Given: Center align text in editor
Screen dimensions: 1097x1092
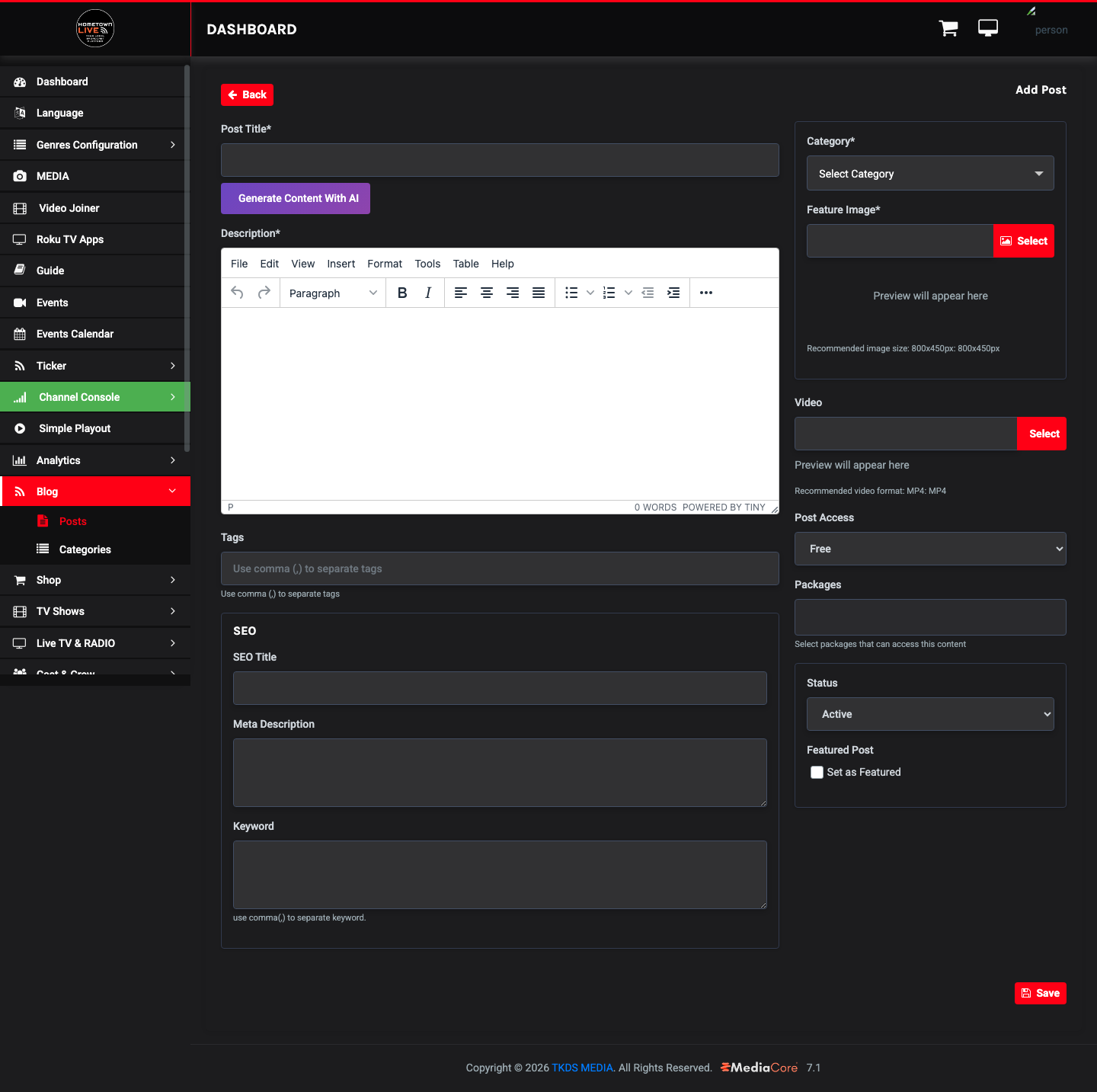Looking at the screenshot, I should pyautogui.click(x=487, y=293).
